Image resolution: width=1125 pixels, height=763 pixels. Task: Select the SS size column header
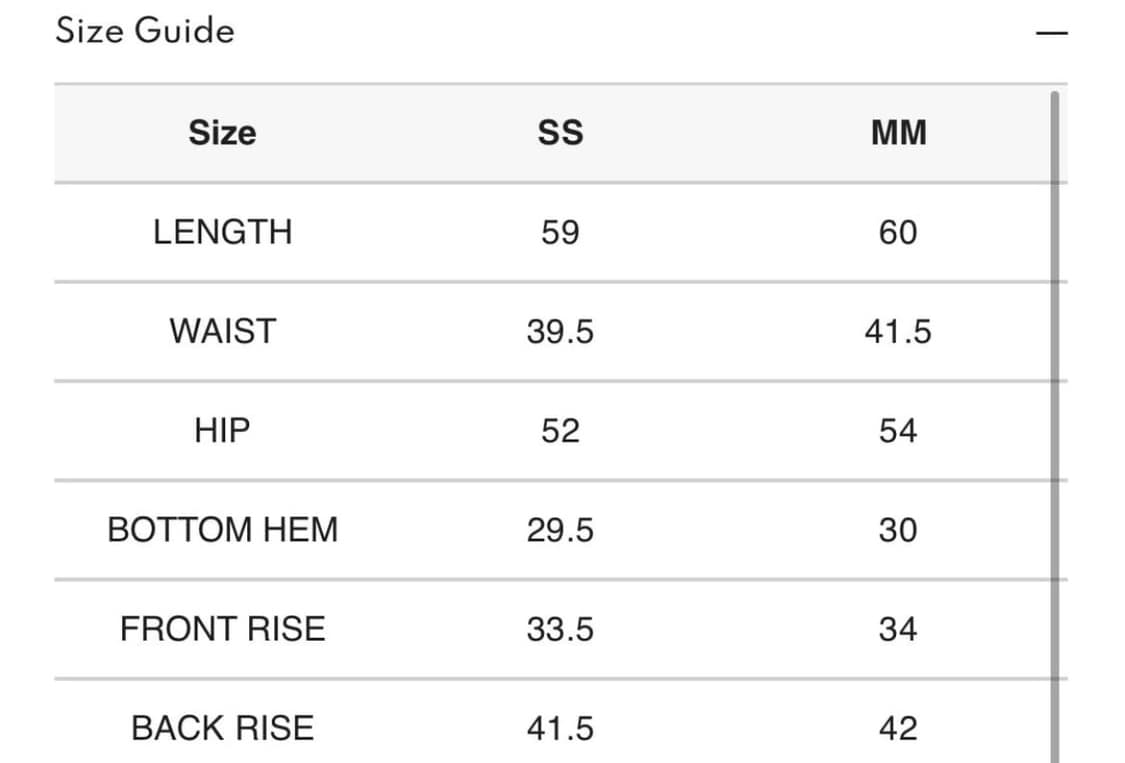point(560,133)
